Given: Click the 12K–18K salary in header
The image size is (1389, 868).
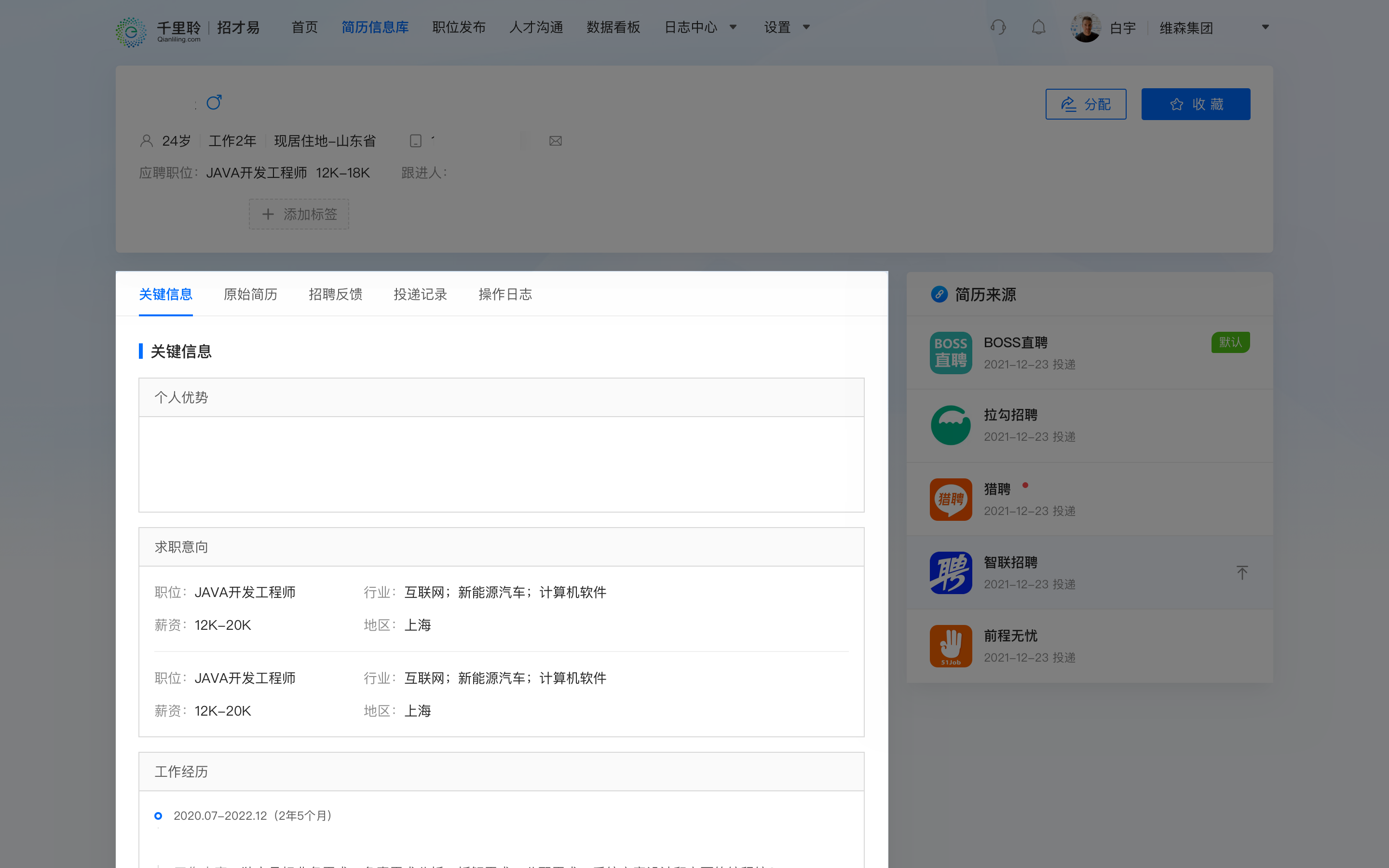Looking at the screenshot, I should (342, 173).
